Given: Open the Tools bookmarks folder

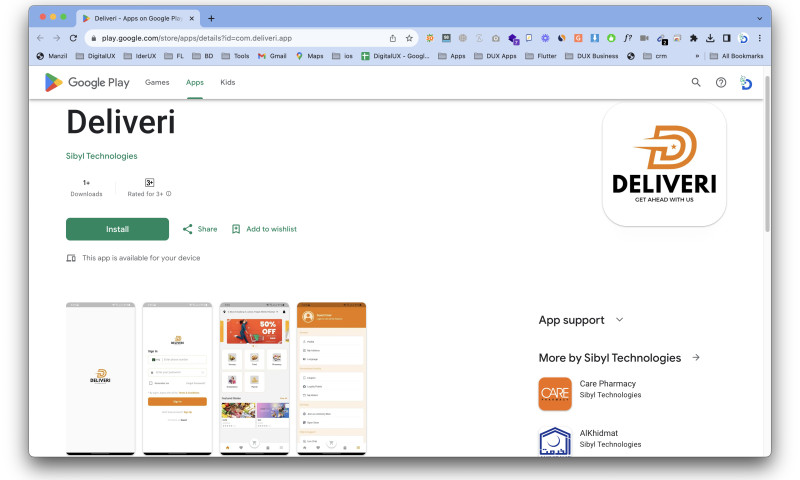Looking at the screenshot, I should click(236, 56).
